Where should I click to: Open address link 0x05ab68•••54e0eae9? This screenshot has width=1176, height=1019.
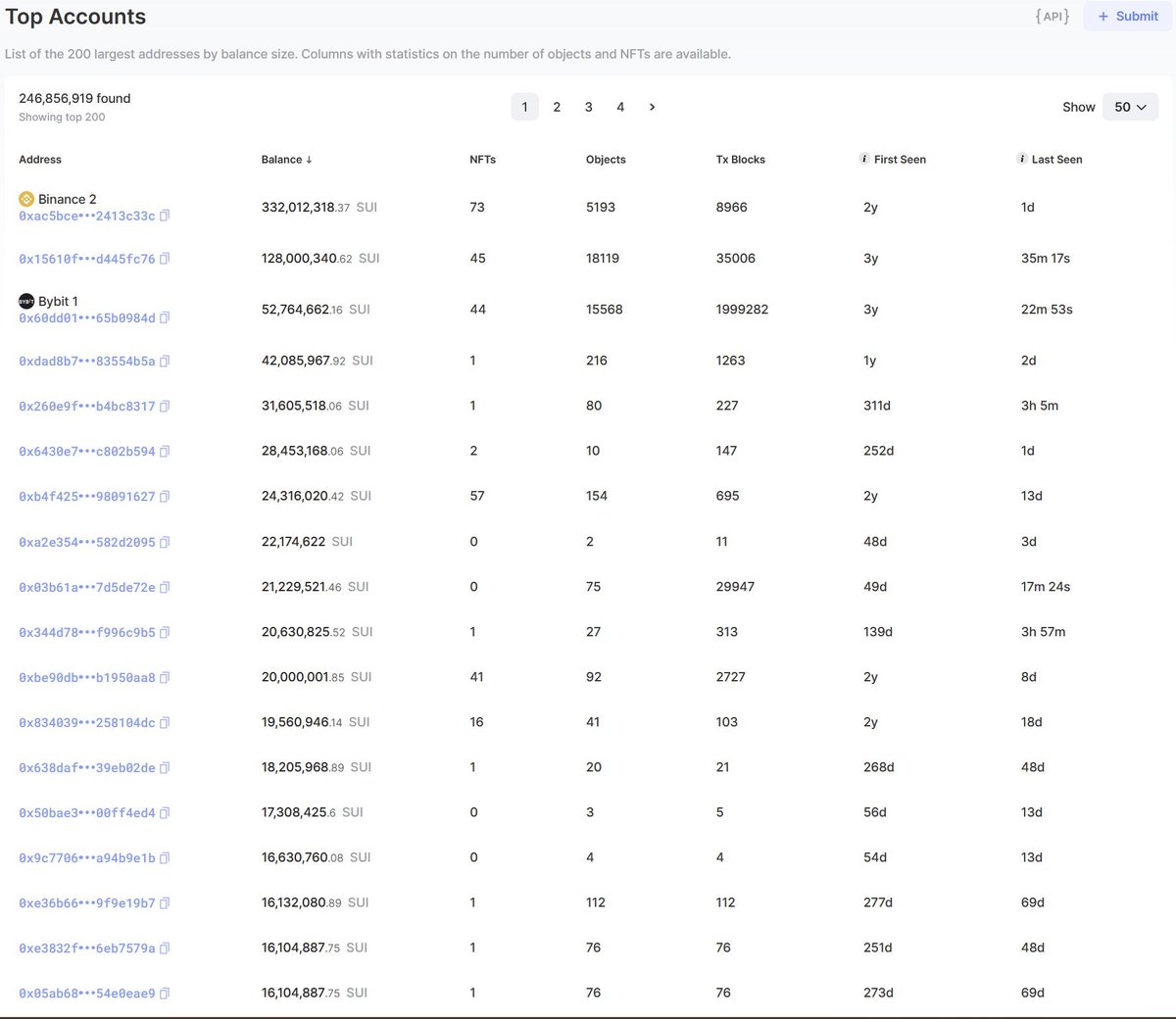point(86,993)
